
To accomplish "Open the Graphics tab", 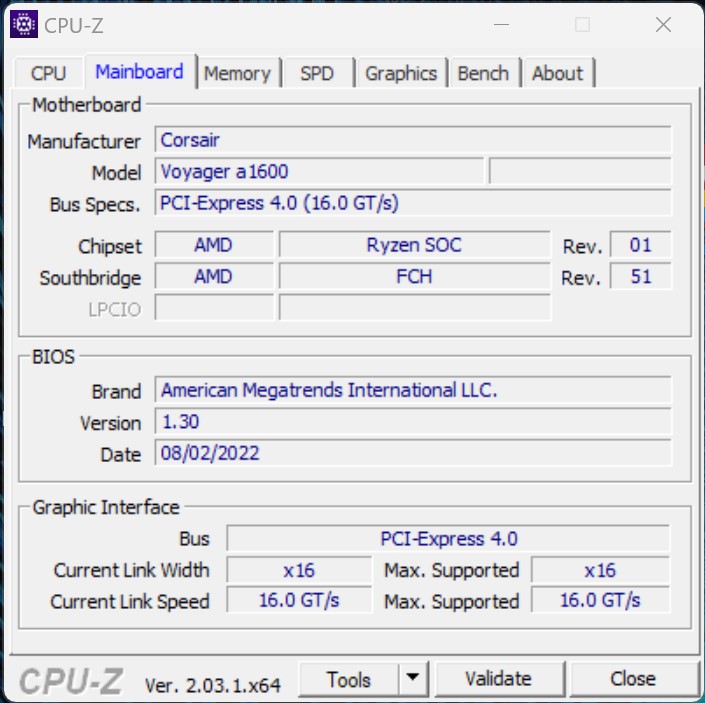I will tap(401, 73).
